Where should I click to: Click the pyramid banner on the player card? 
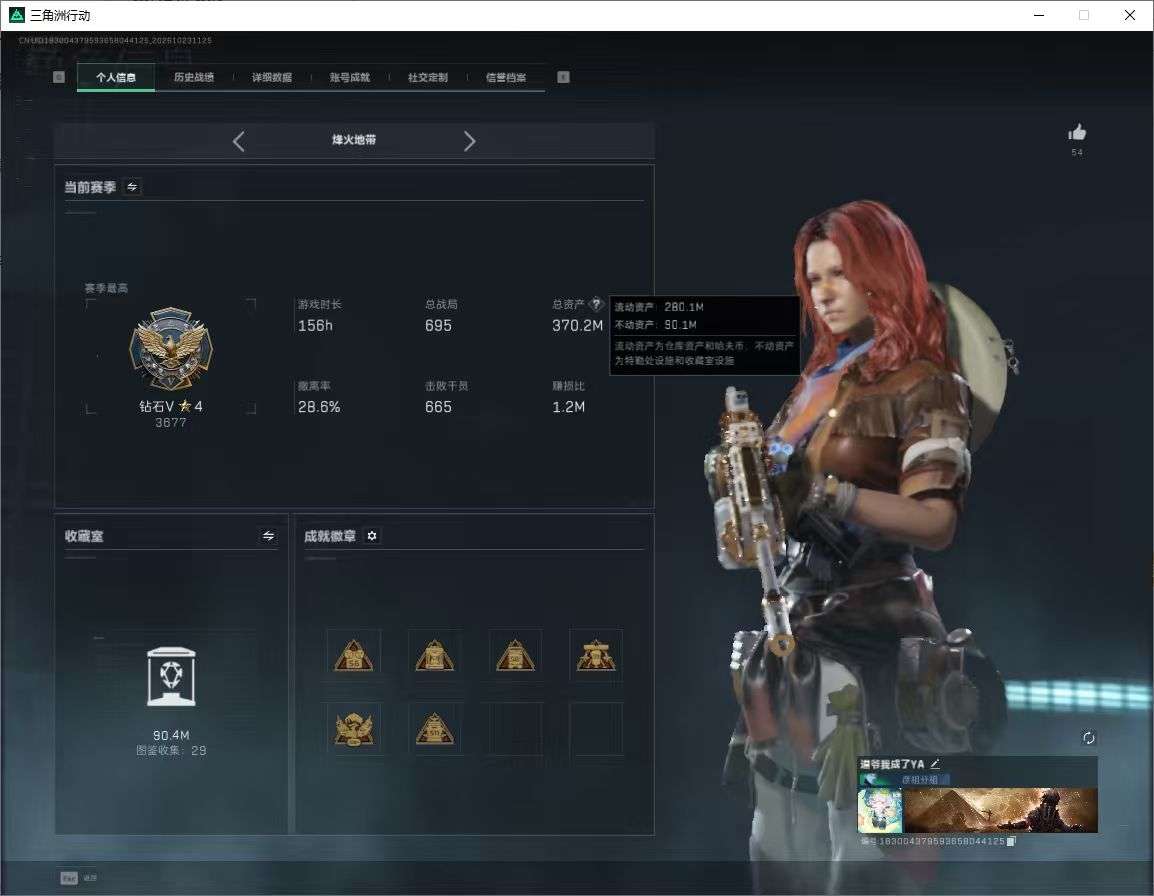coord(1001,811)
